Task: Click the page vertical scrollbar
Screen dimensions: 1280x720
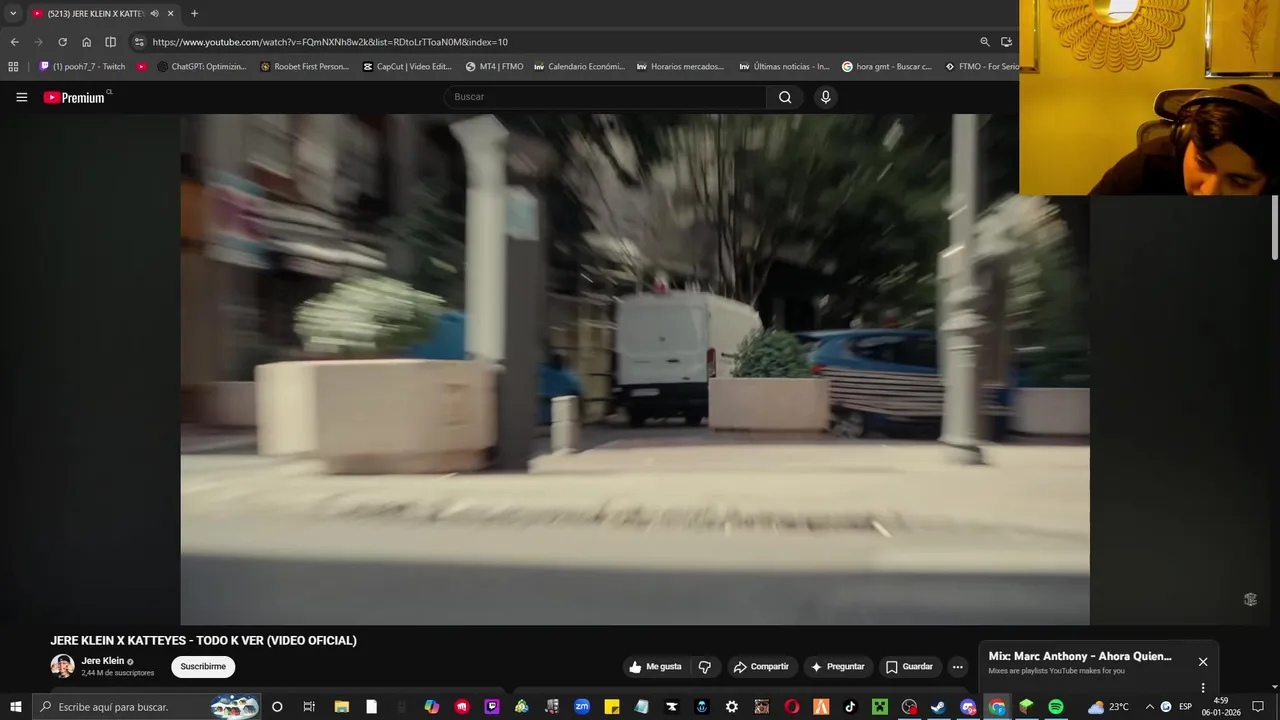Action: coord(1275,228)
